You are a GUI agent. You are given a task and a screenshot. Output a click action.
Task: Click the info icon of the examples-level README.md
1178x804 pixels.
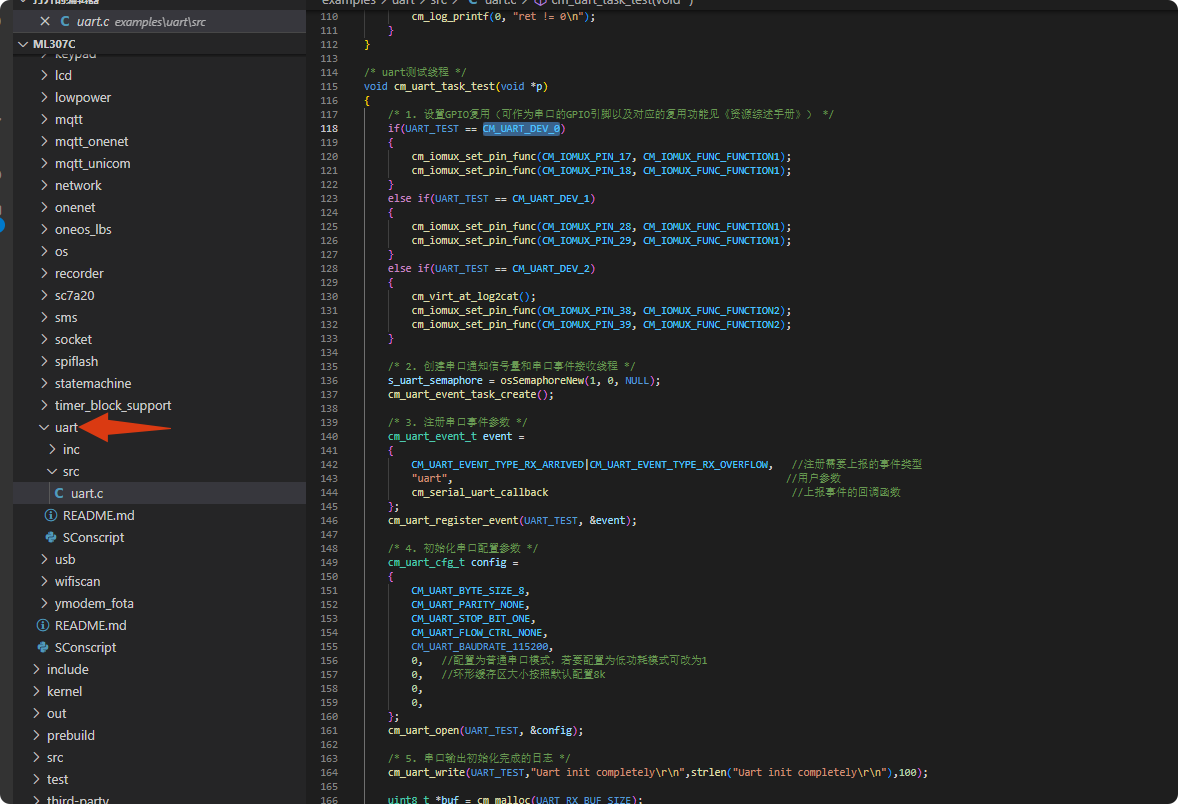(43, 625)
